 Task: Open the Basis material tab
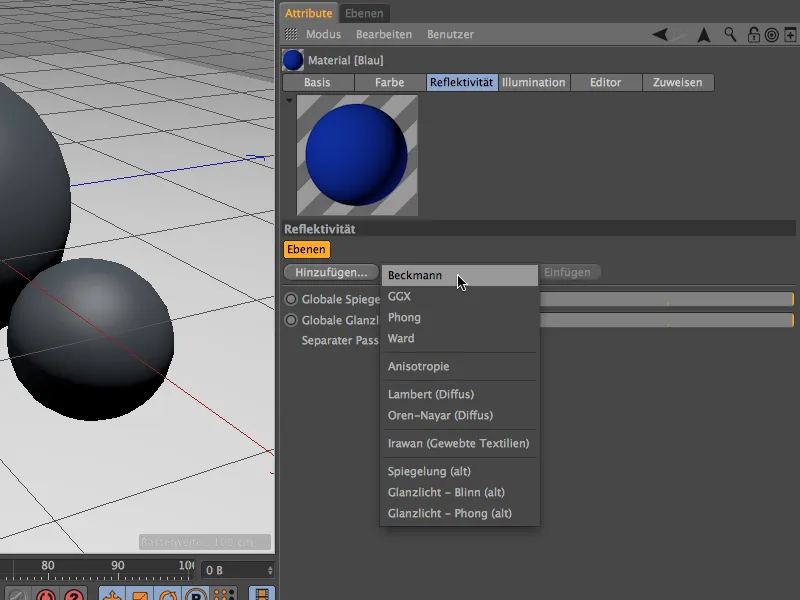(317, 82)
